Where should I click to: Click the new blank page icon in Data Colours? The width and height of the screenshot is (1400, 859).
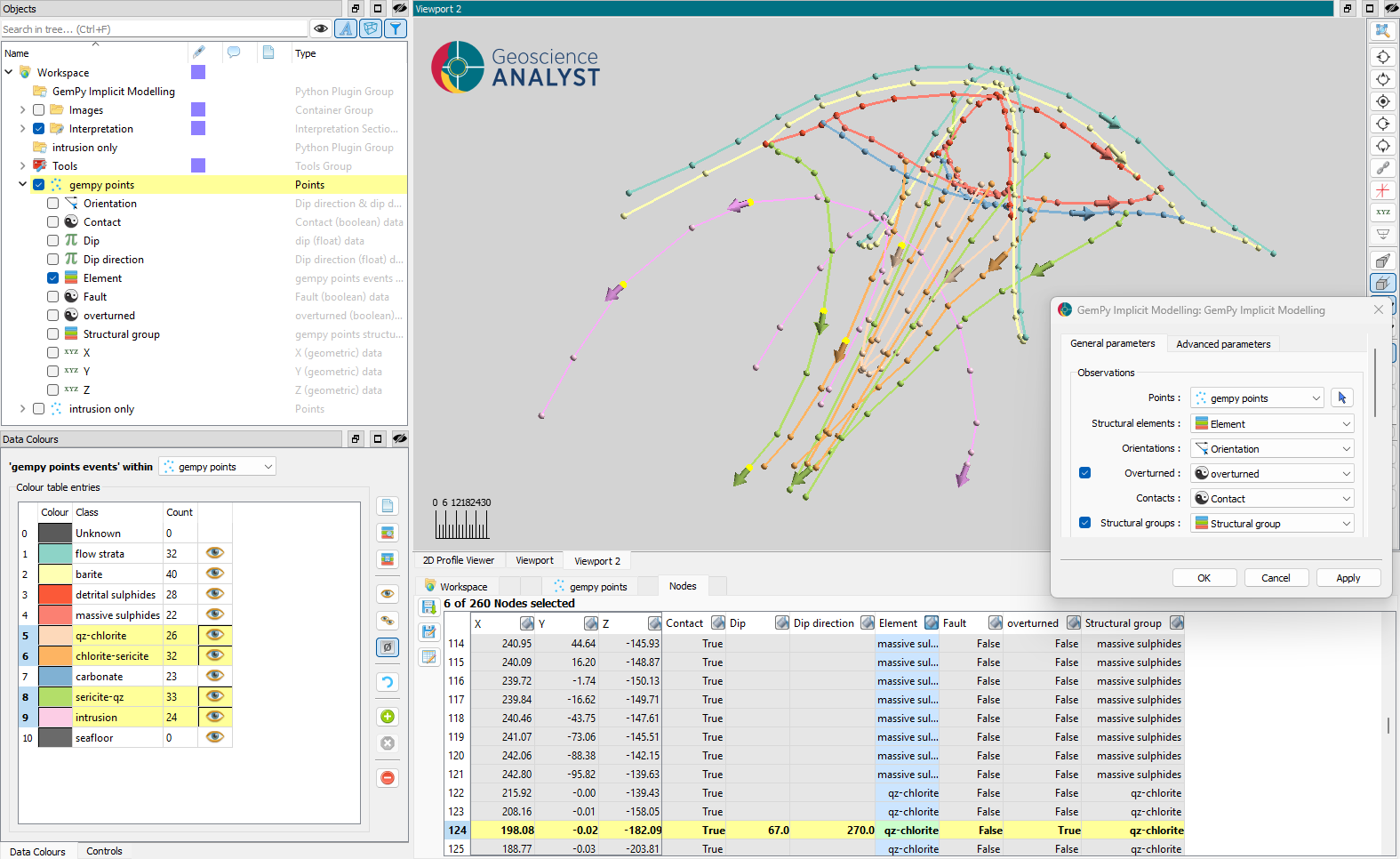[388, 506]
